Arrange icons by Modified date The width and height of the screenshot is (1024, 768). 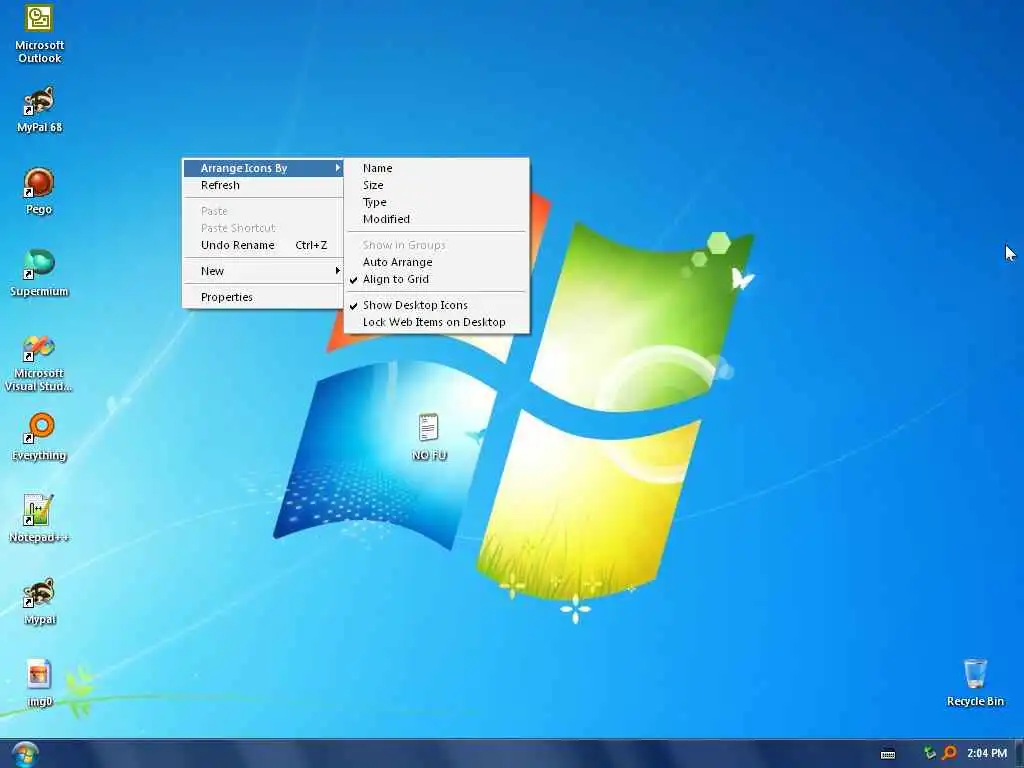tap(437, 219)
